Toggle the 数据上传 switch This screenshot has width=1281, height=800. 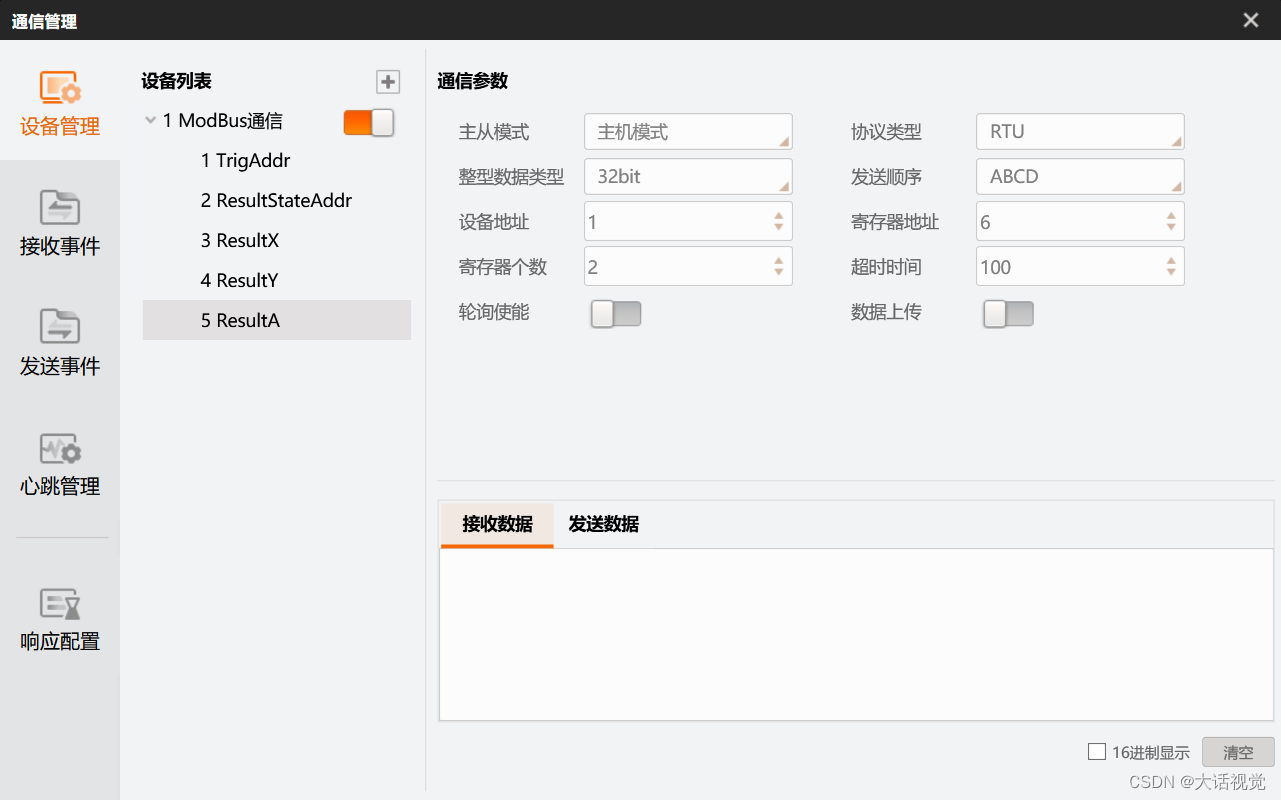coord(1008,314)
